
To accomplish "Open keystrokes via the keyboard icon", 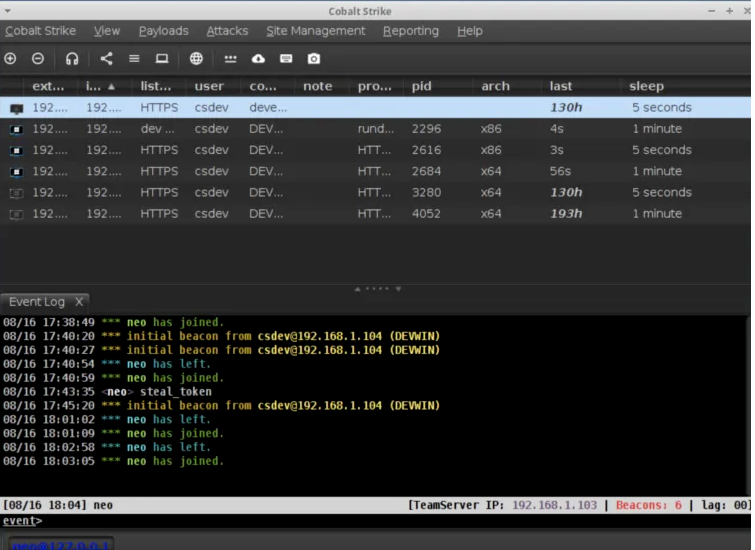I will (x=286, y=59).
